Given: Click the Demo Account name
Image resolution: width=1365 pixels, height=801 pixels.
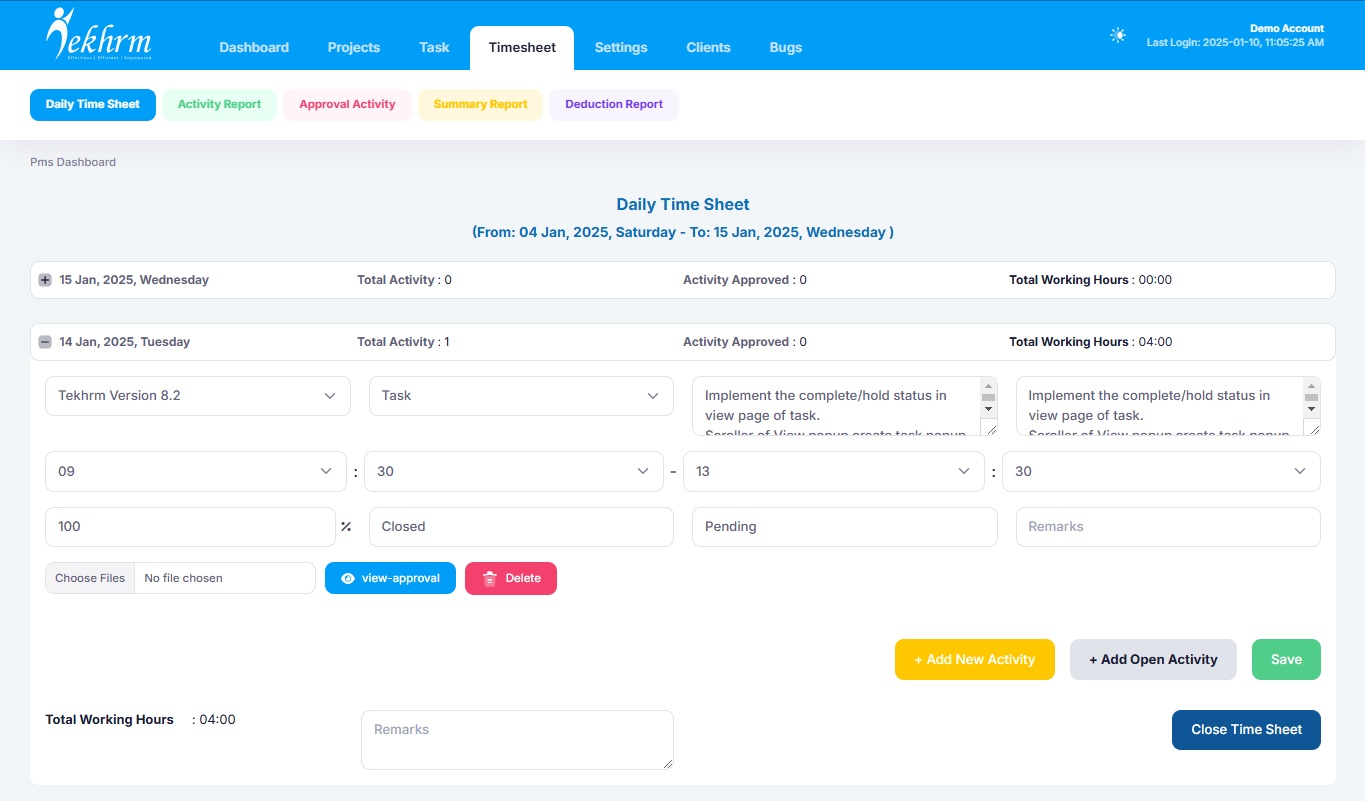Looking at the screenshot, I should 1287,29.
